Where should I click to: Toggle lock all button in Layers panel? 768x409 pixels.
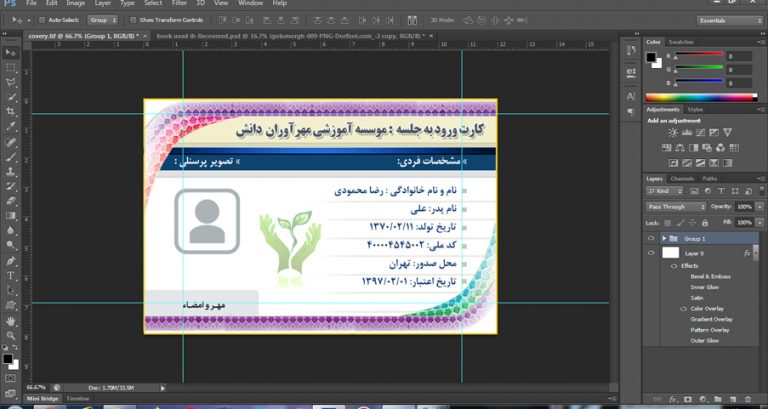click(x=704, y=223)
